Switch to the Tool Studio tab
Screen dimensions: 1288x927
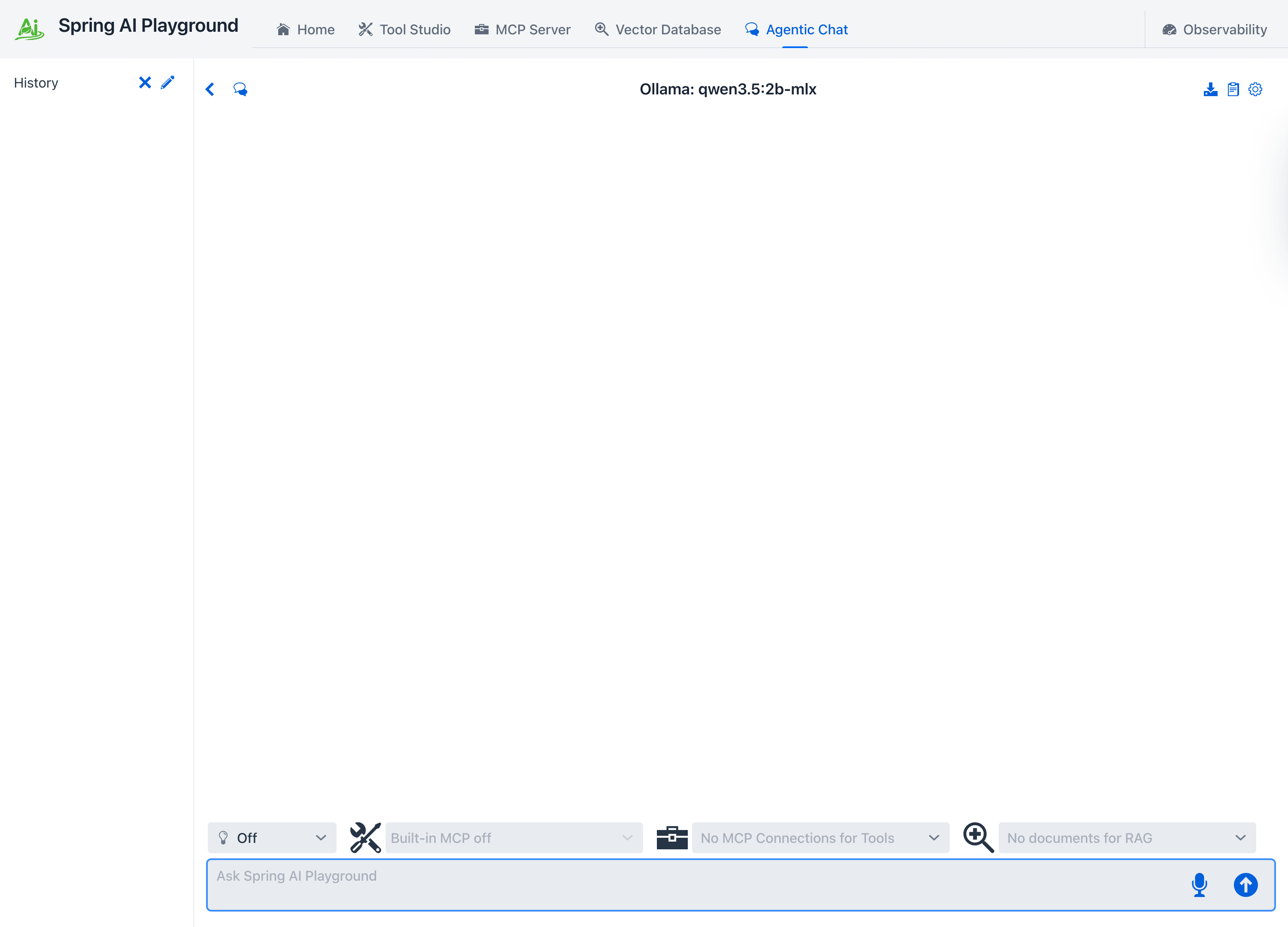[404, 30]
